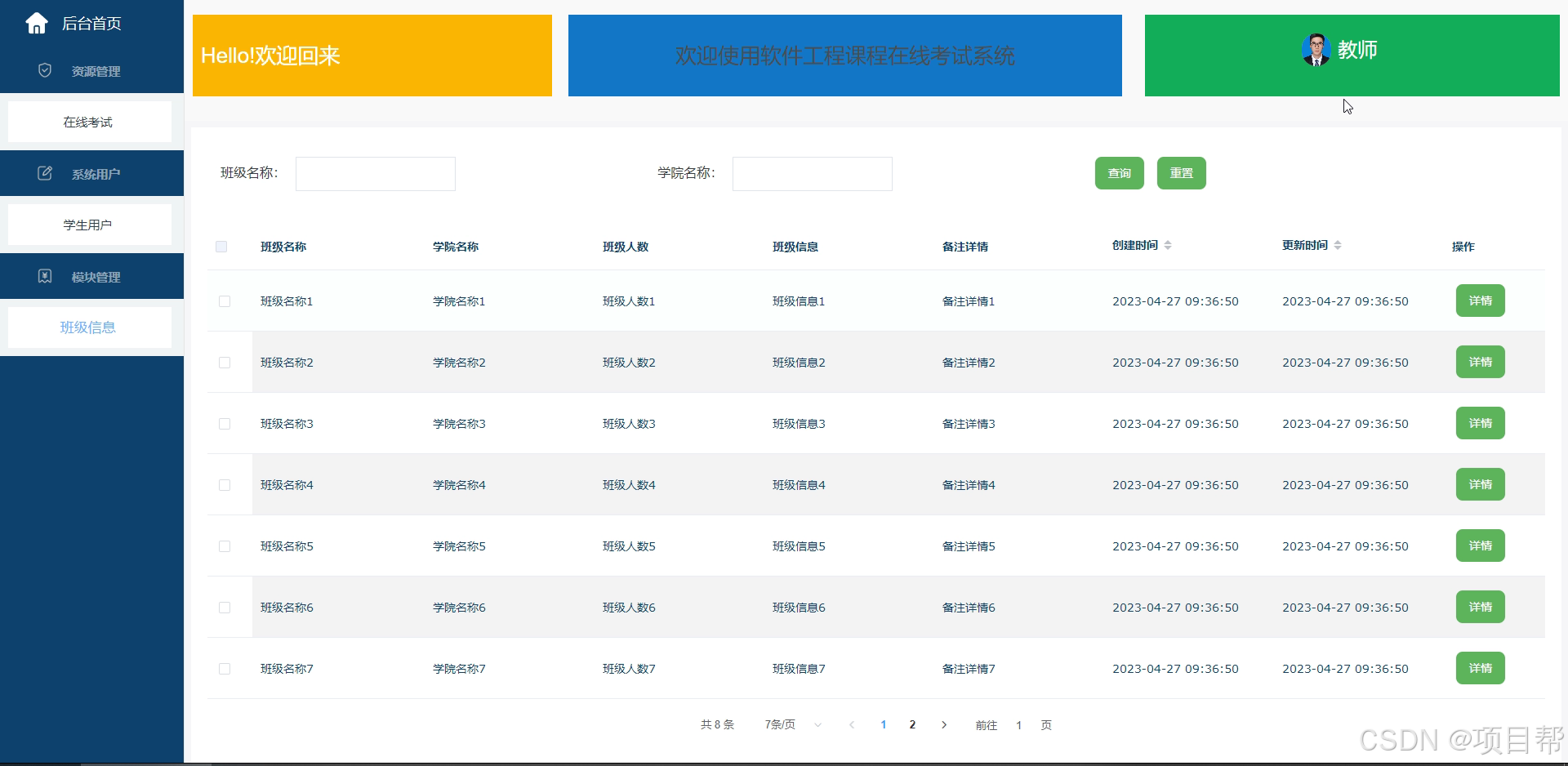The height and width of the screenshot is (766, 1568).
Task: Sort by 更新时间 using its sort arrows
Action: 1338,245
